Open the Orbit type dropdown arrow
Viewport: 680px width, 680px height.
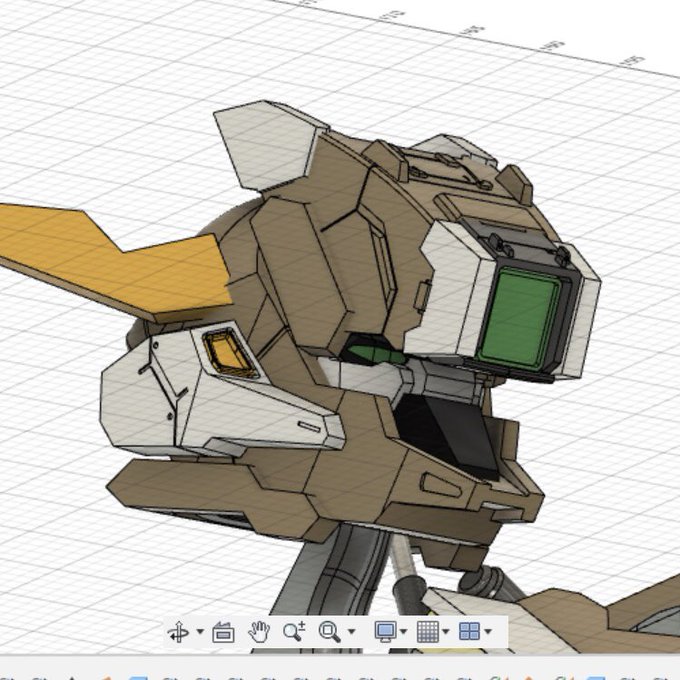click(x=200, y=631)
